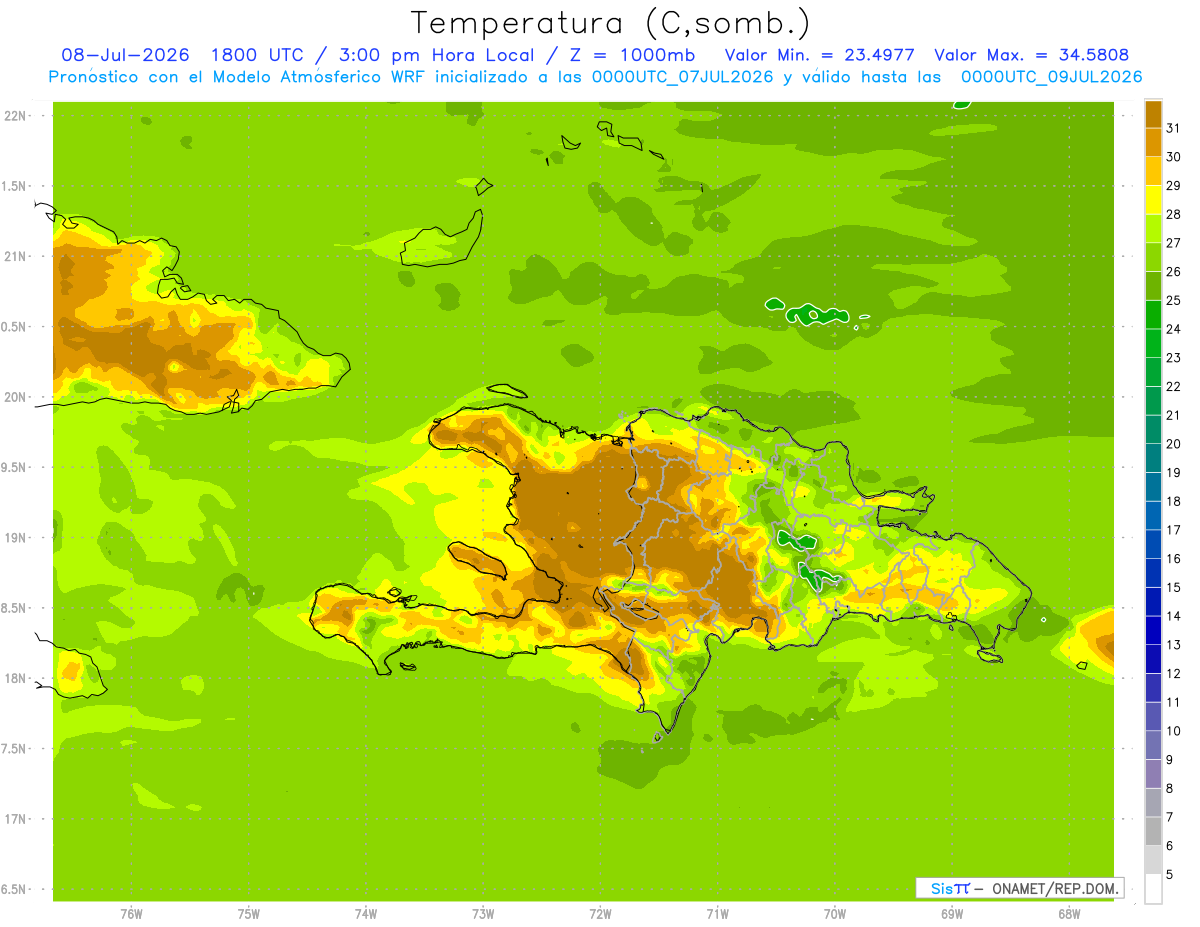This screenshot has height=927, width=1200.
Task: Click the latitude label "19N"
Action: coord(17,538)
